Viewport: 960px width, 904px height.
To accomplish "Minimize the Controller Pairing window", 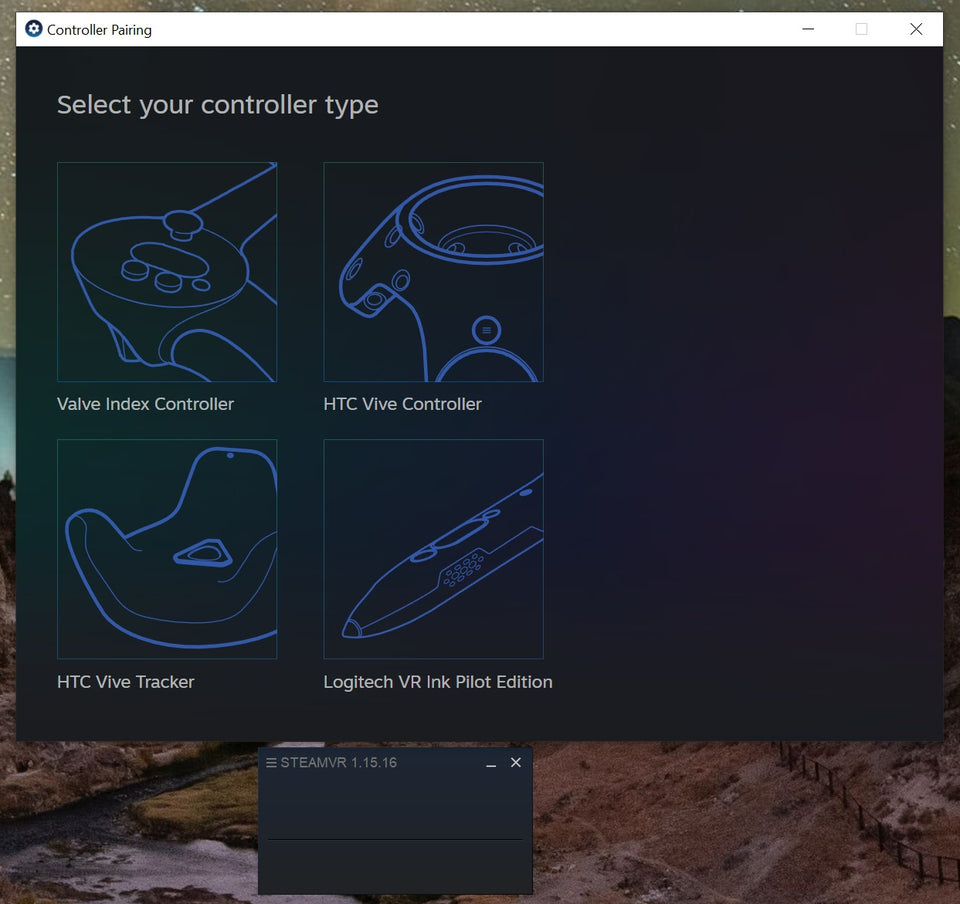I will point(808,29).
